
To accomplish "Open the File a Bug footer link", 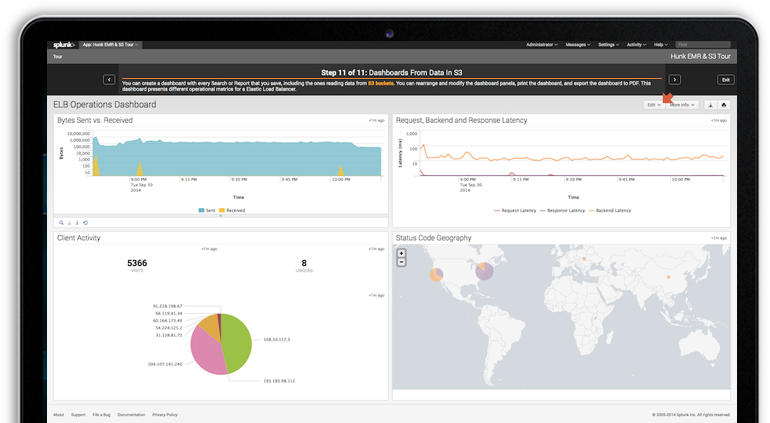I will pyautogui.click(x=102, y=415).
